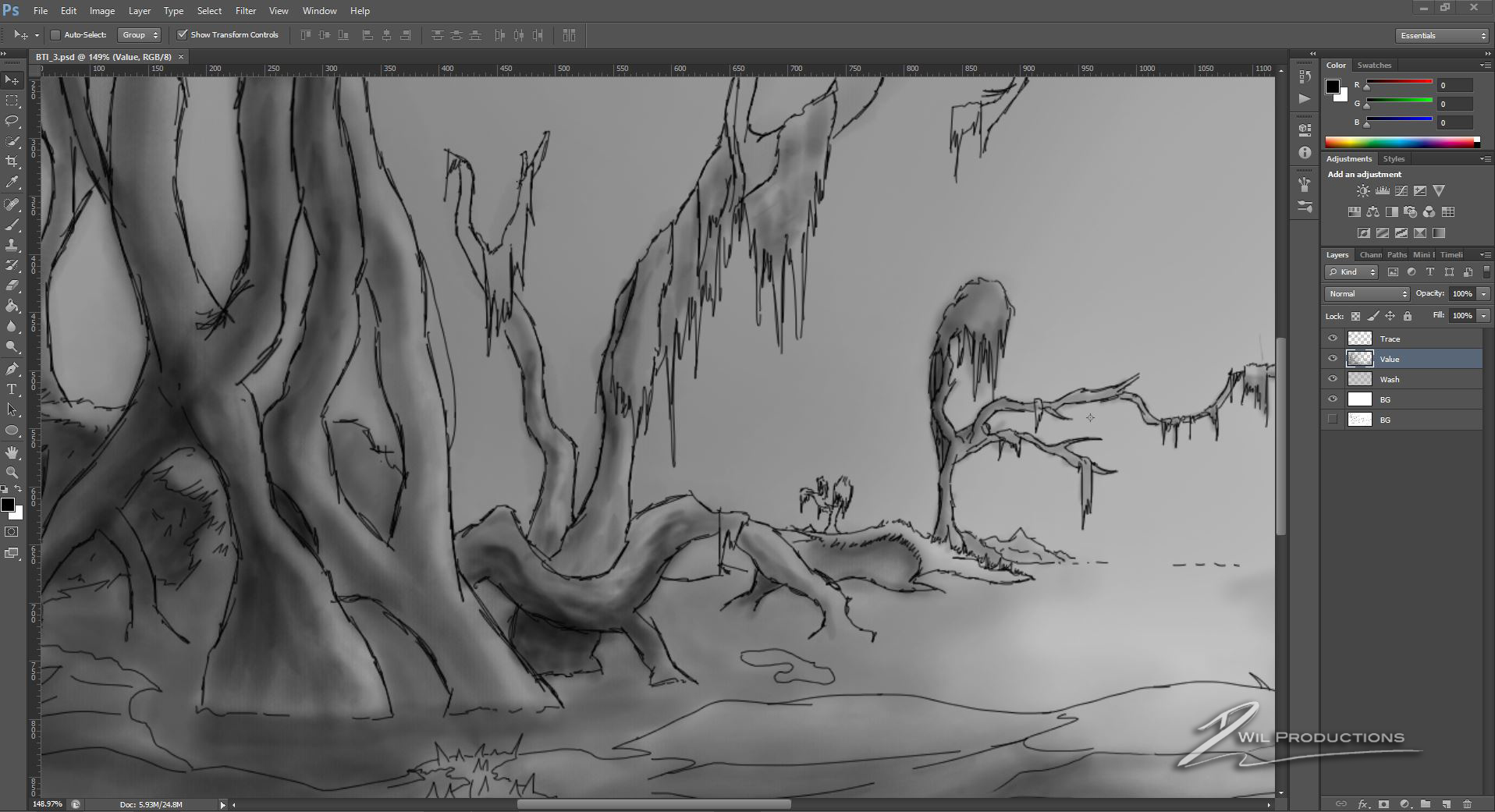The height and width of the screenshot is (812, 1495).
Task: Hide the Wash layer
Action: [x=1333, y=379]
